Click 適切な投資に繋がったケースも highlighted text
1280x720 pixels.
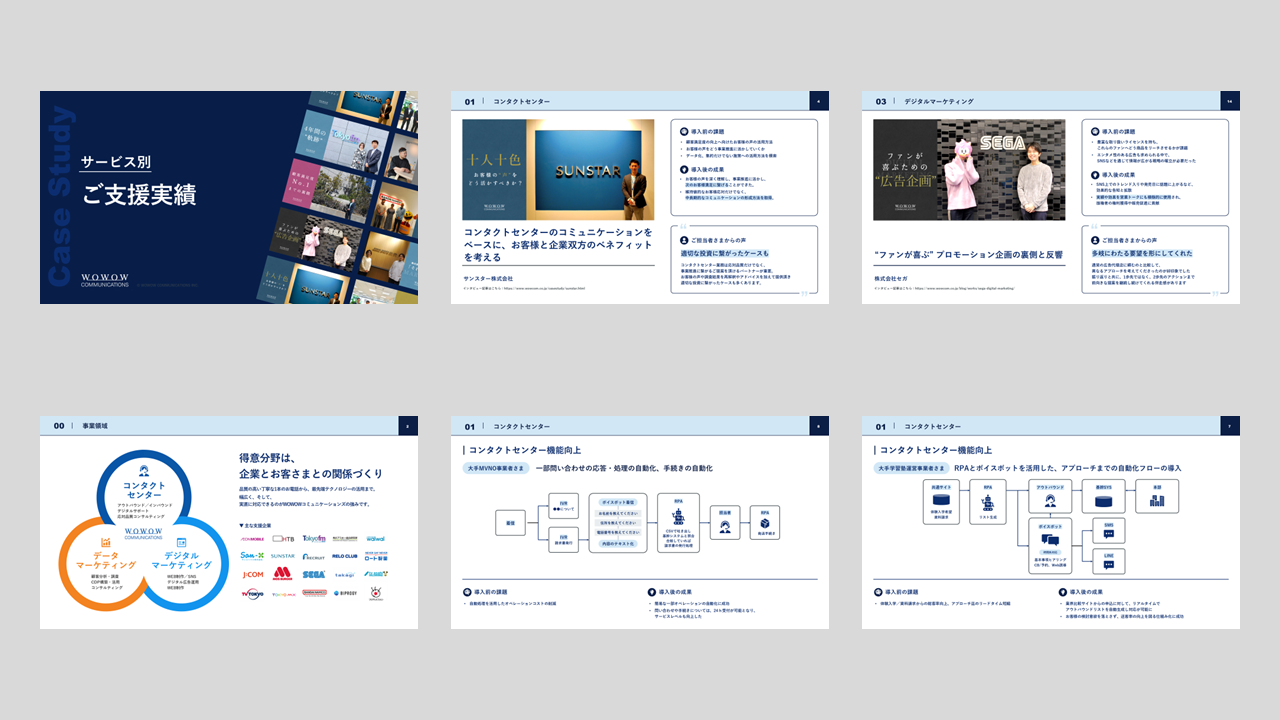[x=725, y=253]
